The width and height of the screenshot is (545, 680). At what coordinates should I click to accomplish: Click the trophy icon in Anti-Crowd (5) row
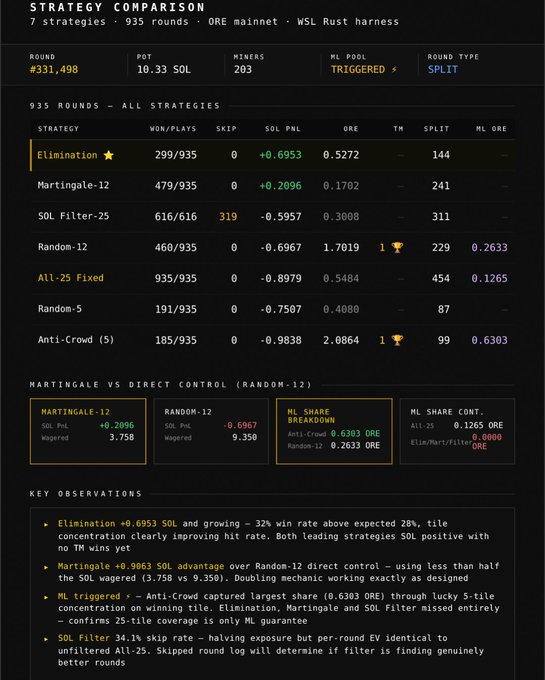click(397, 340)
